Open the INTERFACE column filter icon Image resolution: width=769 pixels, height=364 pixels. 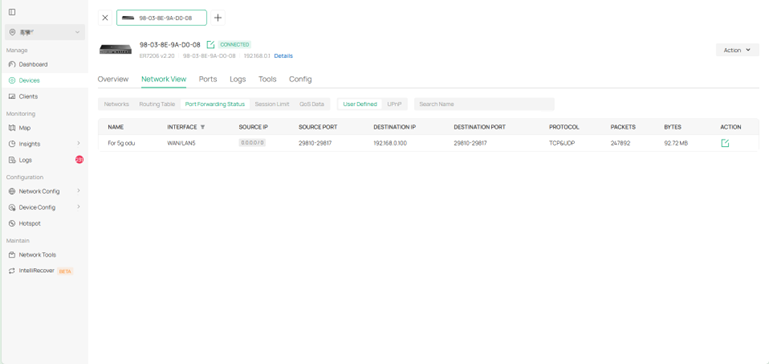tap(203, 127)
